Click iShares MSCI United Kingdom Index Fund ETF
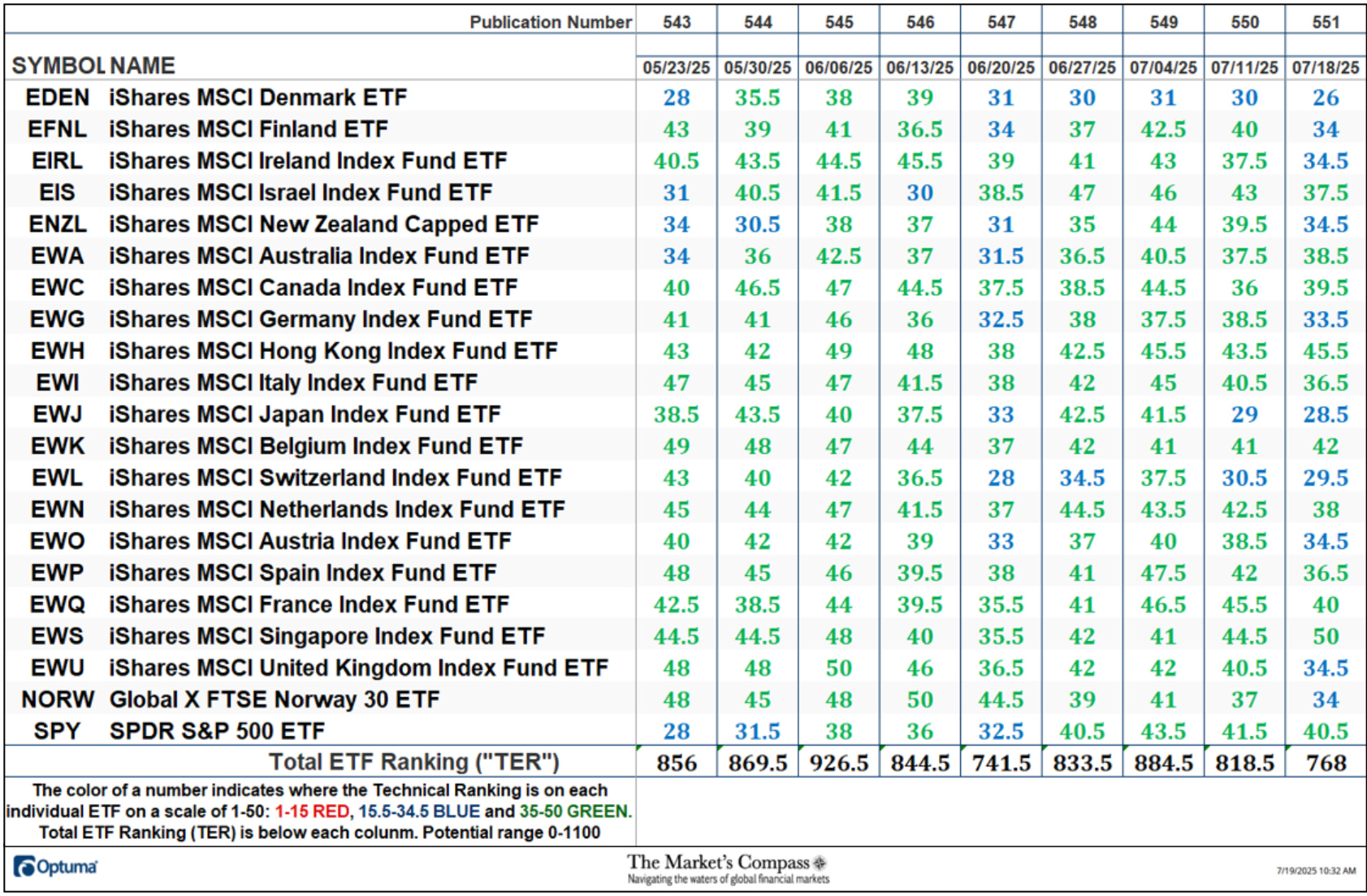 [x=359, y=668]
